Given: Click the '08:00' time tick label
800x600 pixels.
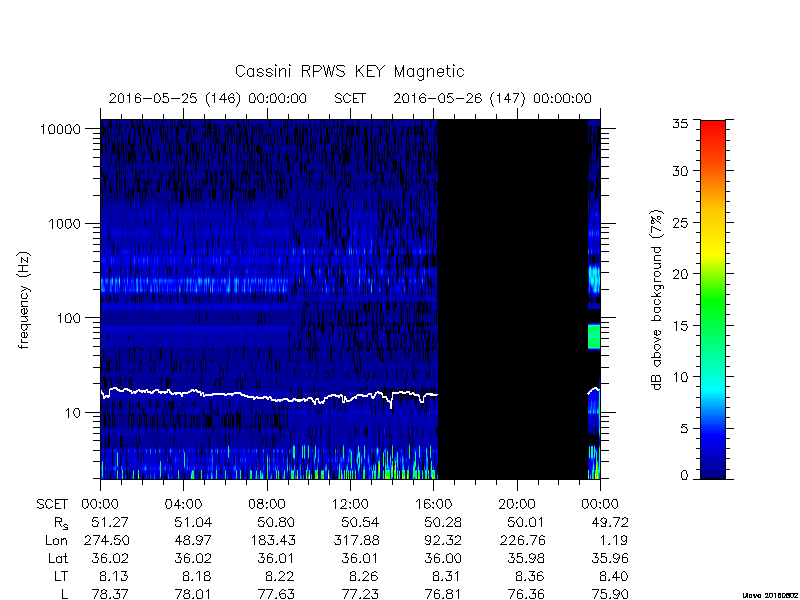Looking at the screenshot, I should click(x=267, y=505).
